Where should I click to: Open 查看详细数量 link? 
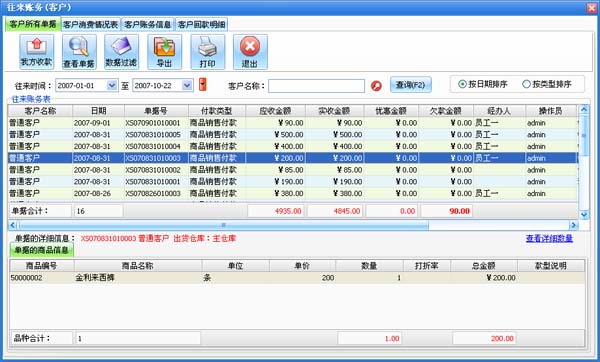(549, 238)
